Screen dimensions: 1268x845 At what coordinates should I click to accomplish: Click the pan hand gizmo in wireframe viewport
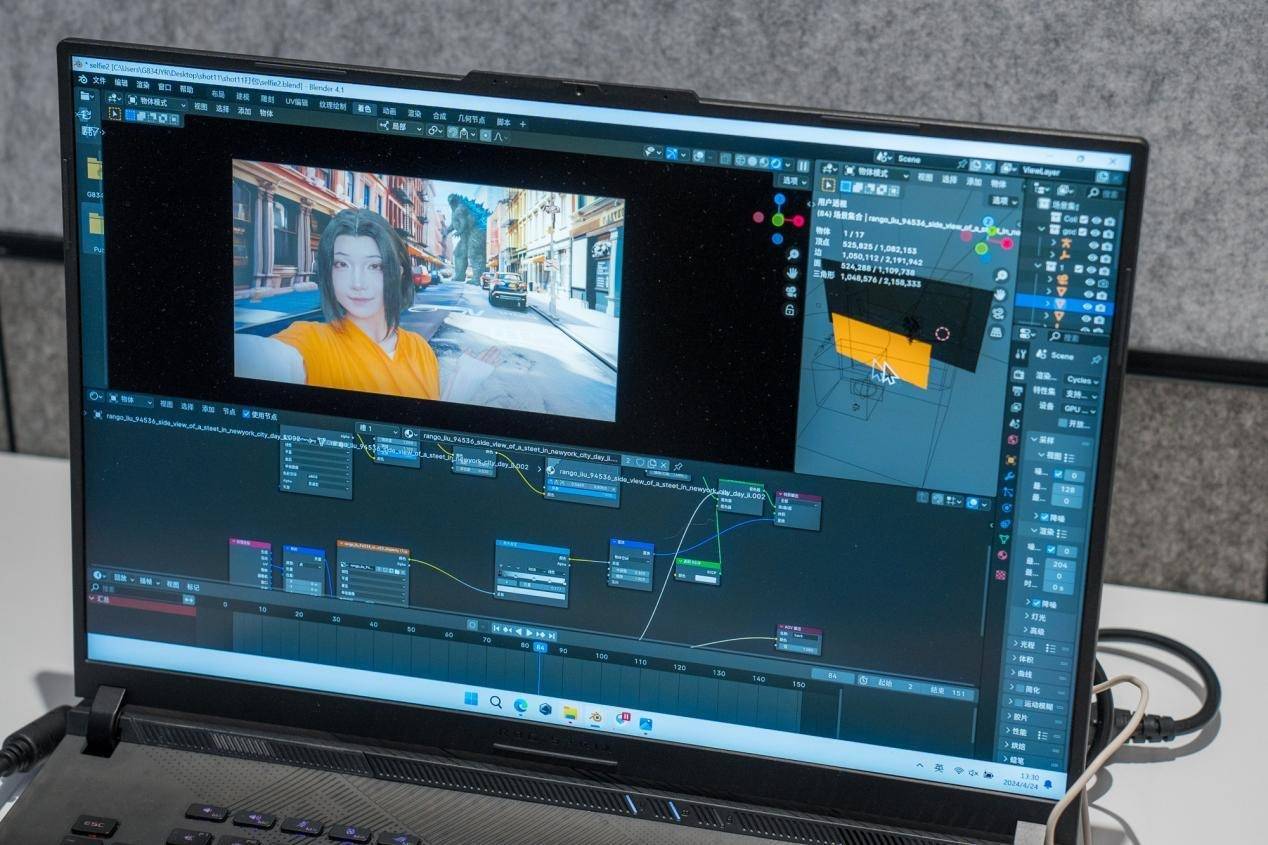pyautogui.click(x=999, y=295)
